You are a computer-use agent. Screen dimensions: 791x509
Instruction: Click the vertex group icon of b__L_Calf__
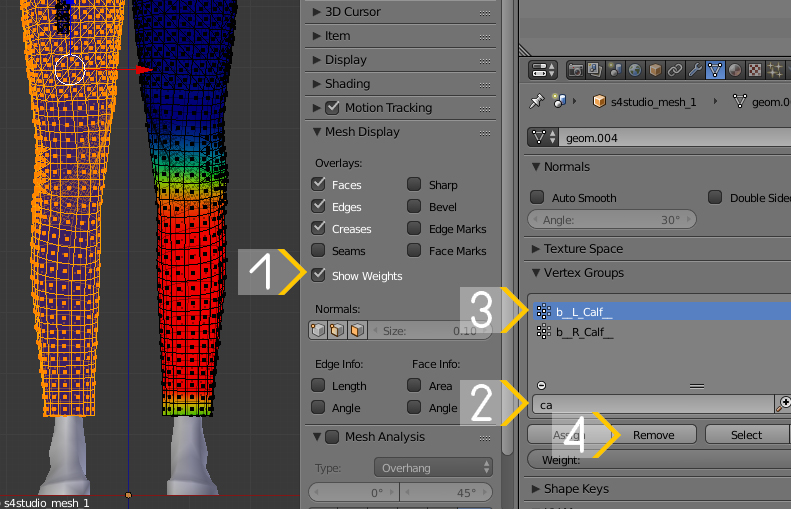pos(544,312)
